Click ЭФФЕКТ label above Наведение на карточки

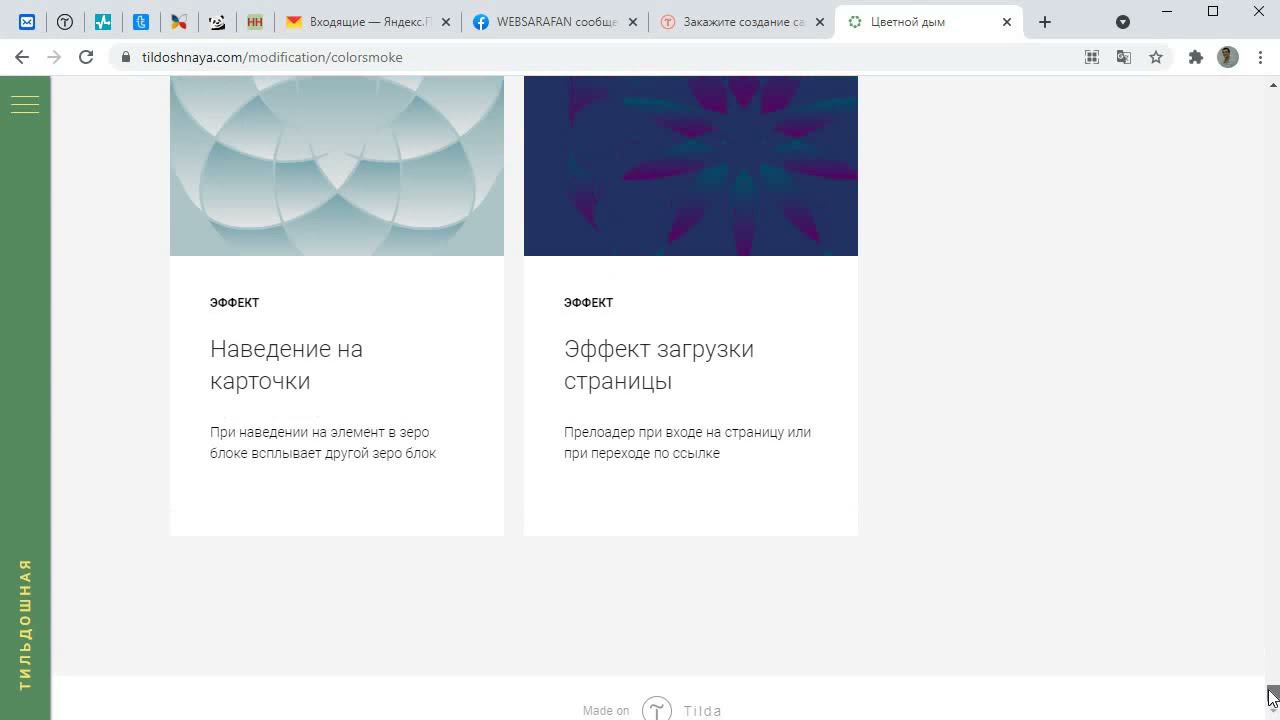[x=234, y=303]
